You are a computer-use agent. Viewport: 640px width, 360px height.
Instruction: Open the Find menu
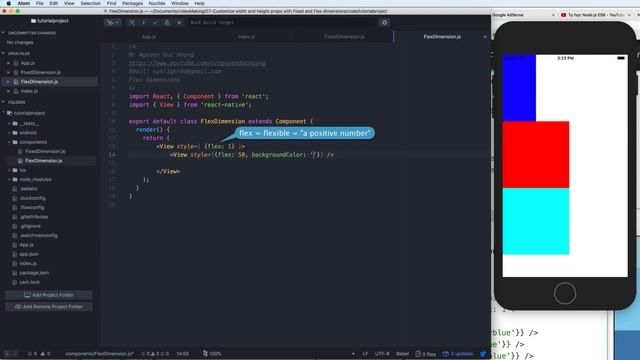pos(111,3)
